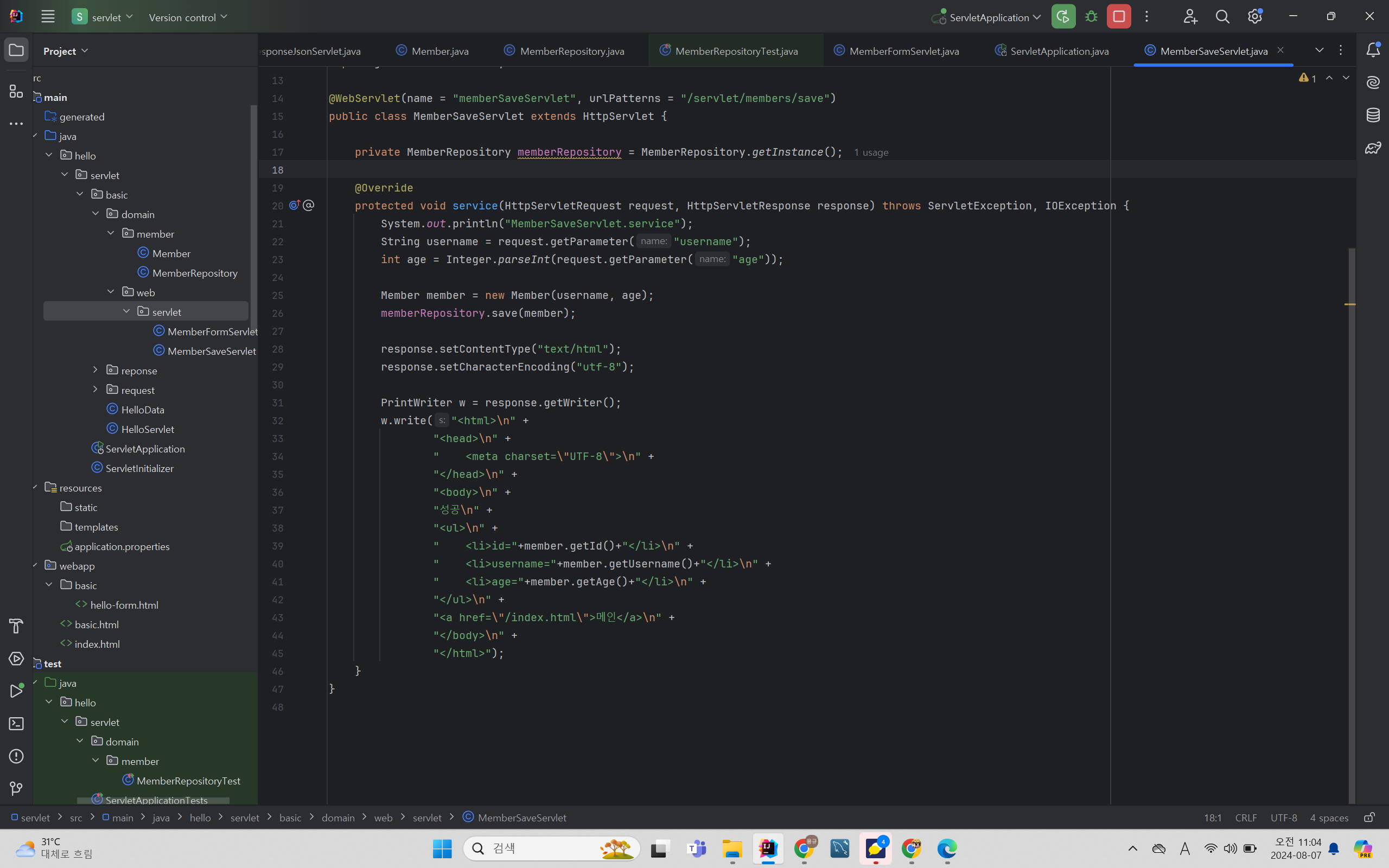Select application.properties file
This screenshot has width=1389, height=868.
[116, 546]
